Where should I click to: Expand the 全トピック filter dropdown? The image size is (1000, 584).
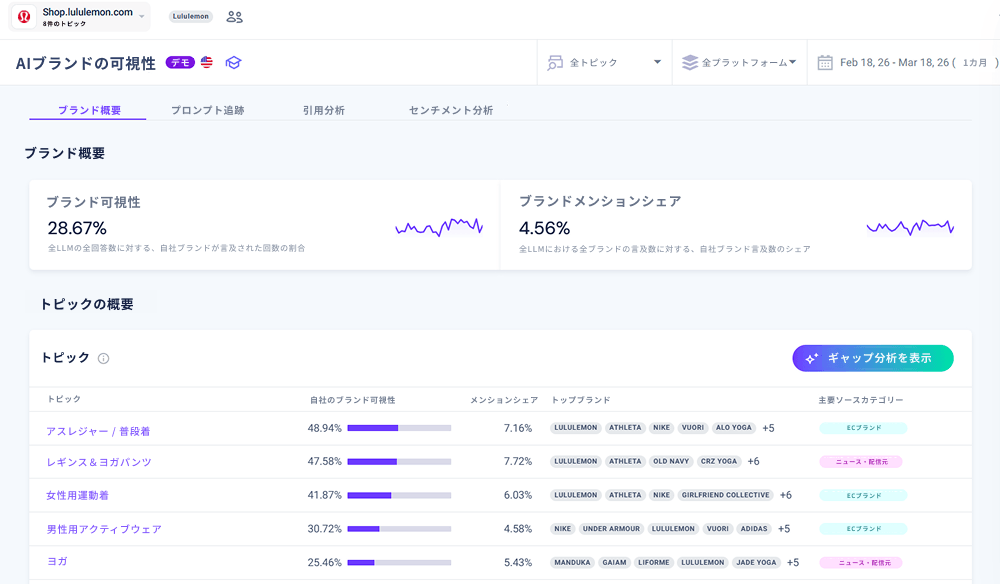(x=605, y=62)
